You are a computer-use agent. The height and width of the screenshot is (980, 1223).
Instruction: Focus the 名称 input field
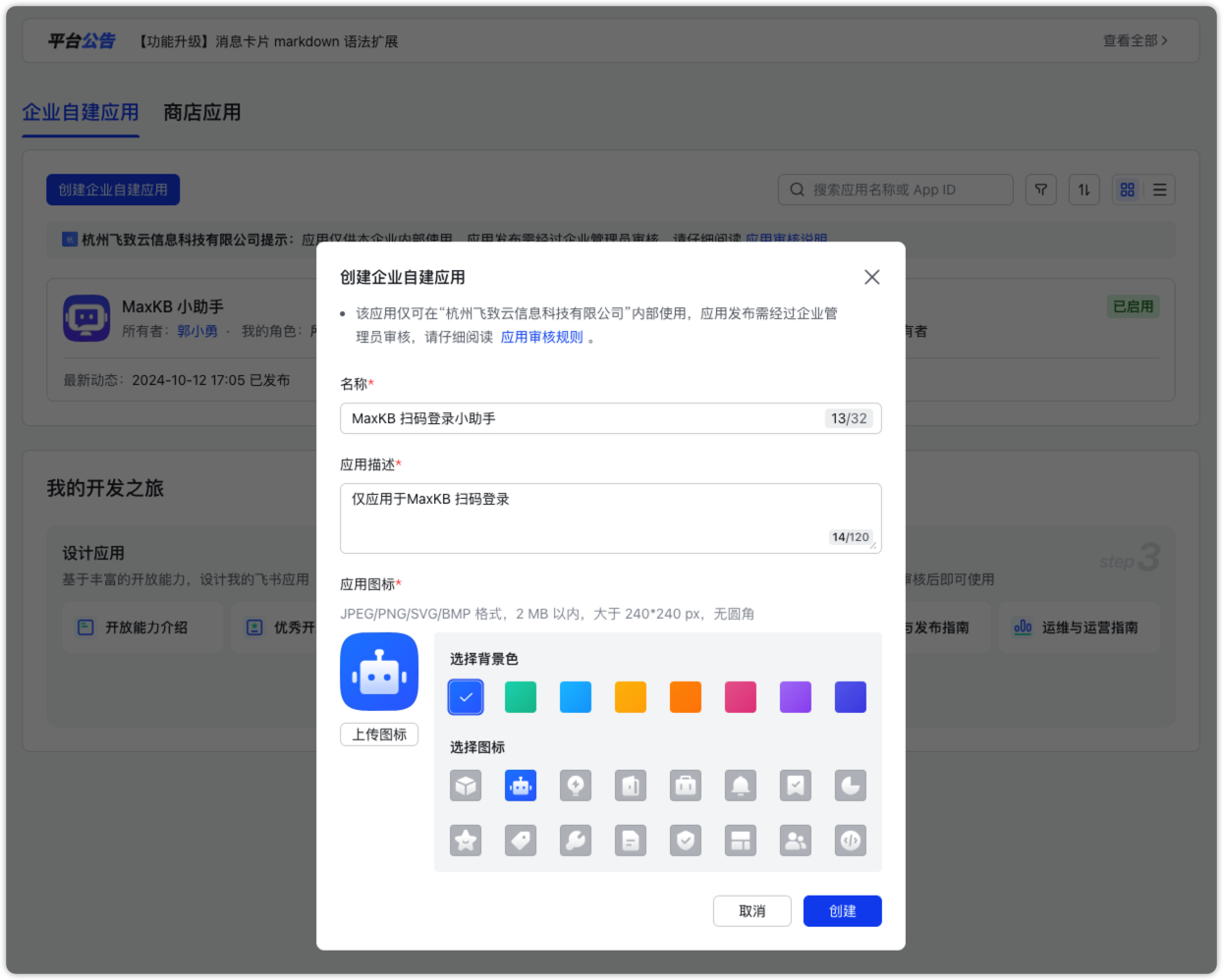[611, 418]
